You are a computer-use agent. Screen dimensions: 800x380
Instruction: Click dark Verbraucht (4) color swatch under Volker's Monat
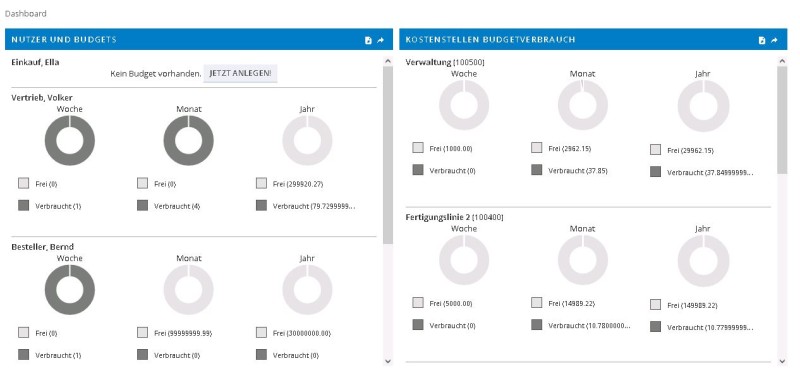(x=142, y=206)
